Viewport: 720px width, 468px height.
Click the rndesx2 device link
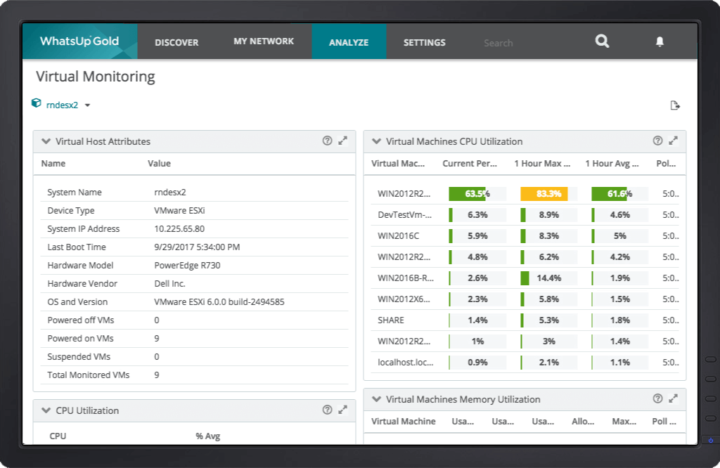pyautogui.click(x=62, y=105)
